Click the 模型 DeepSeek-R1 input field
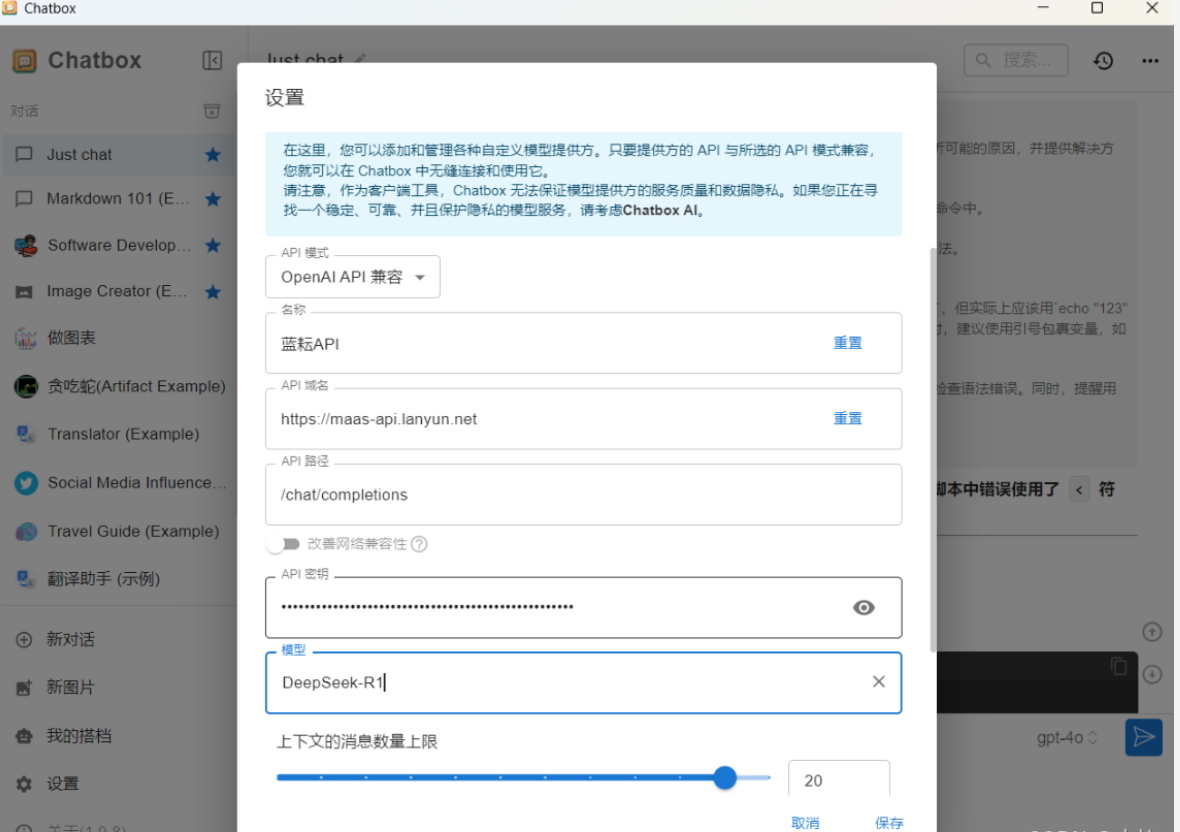This screenshot has width=1180, height=832. [583, 682]
